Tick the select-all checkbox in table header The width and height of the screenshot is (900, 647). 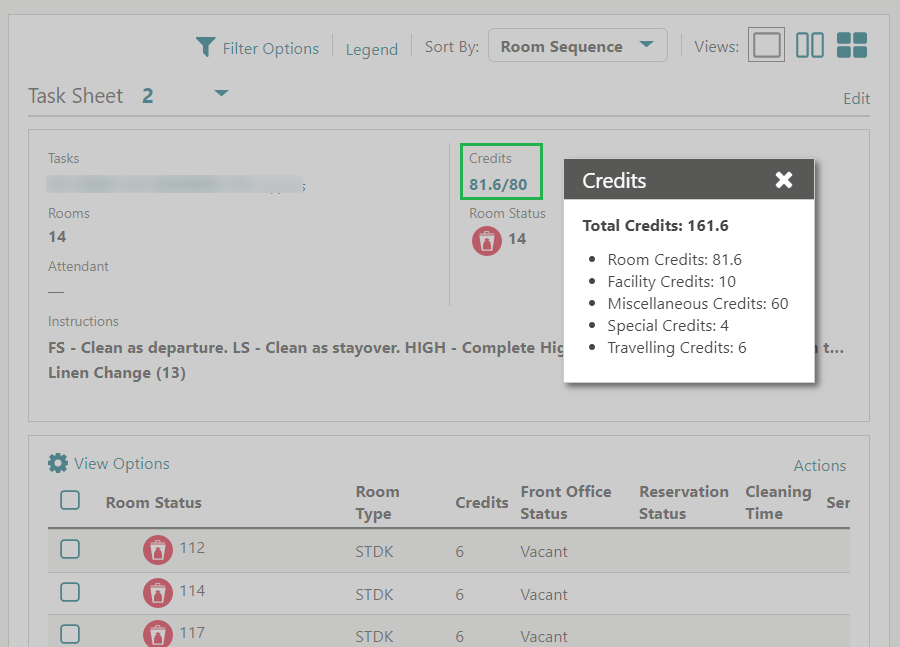[70, 500]
